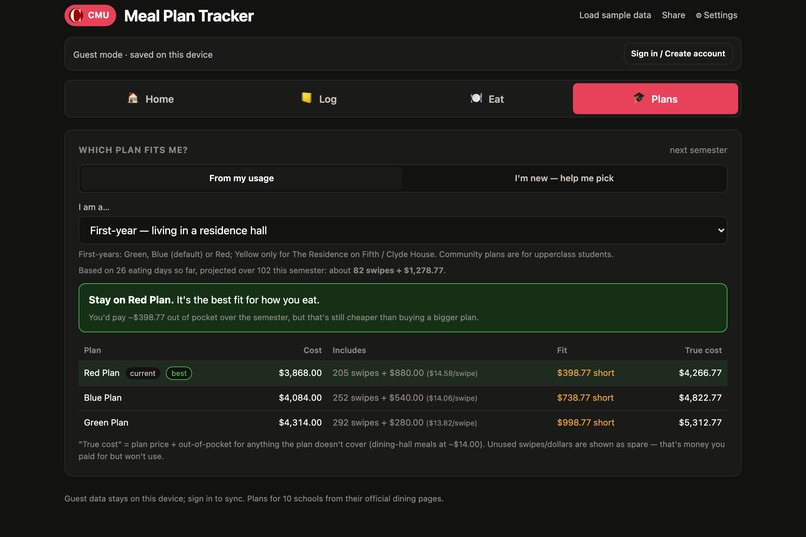Go to the Eat tab

click(487, 99)
